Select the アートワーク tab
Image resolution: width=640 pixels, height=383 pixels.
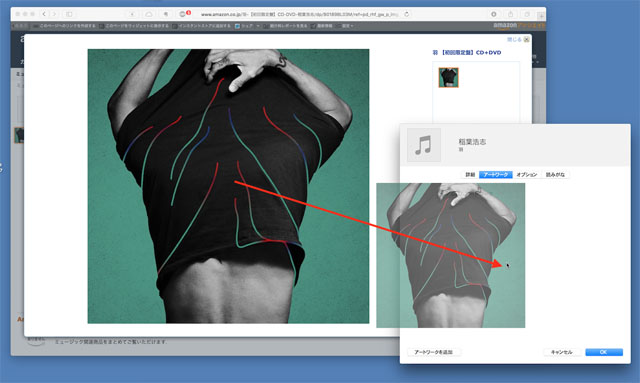tap(496, 175)
